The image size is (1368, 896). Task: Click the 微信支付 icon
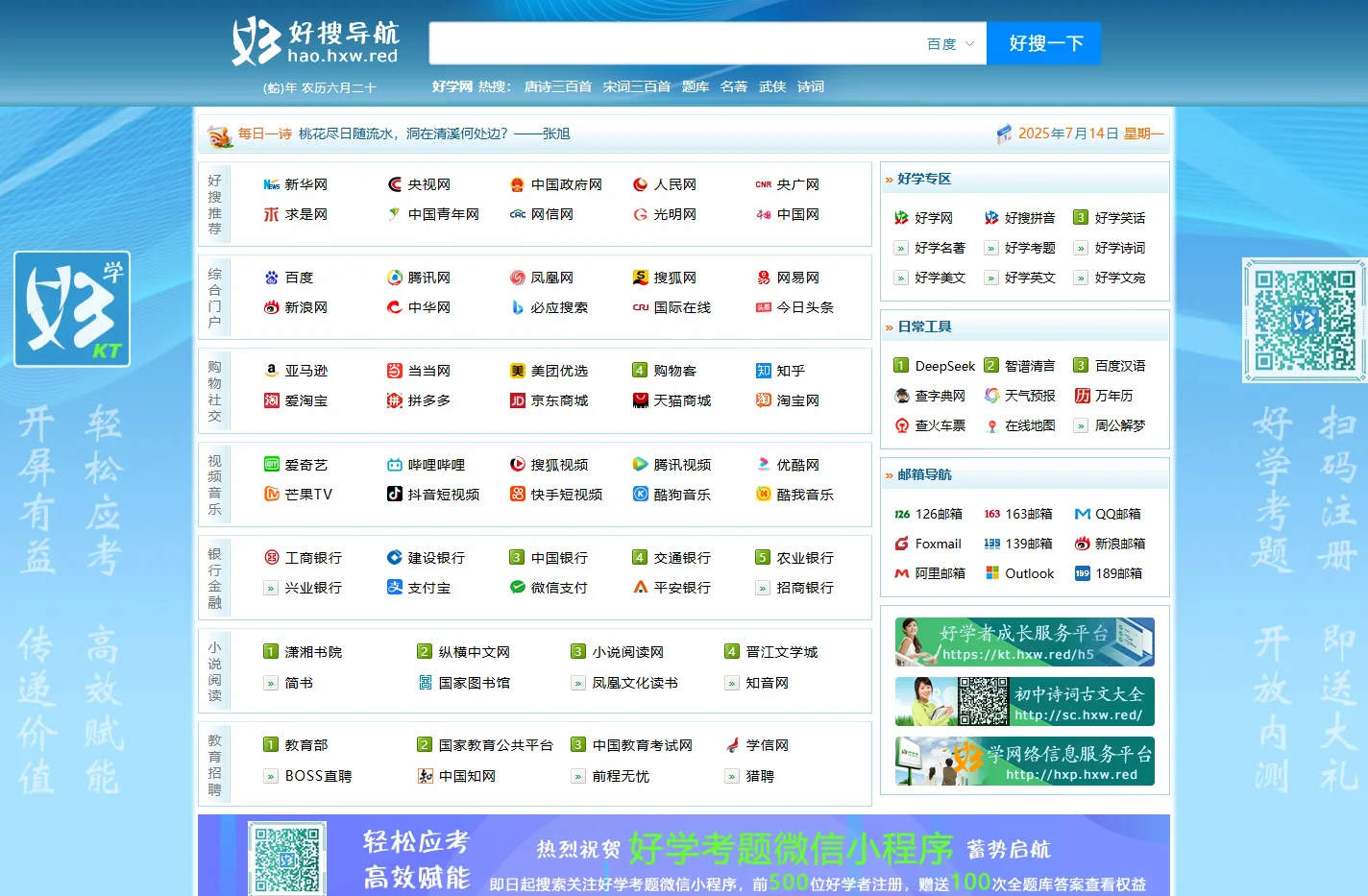tap(518, 587)
